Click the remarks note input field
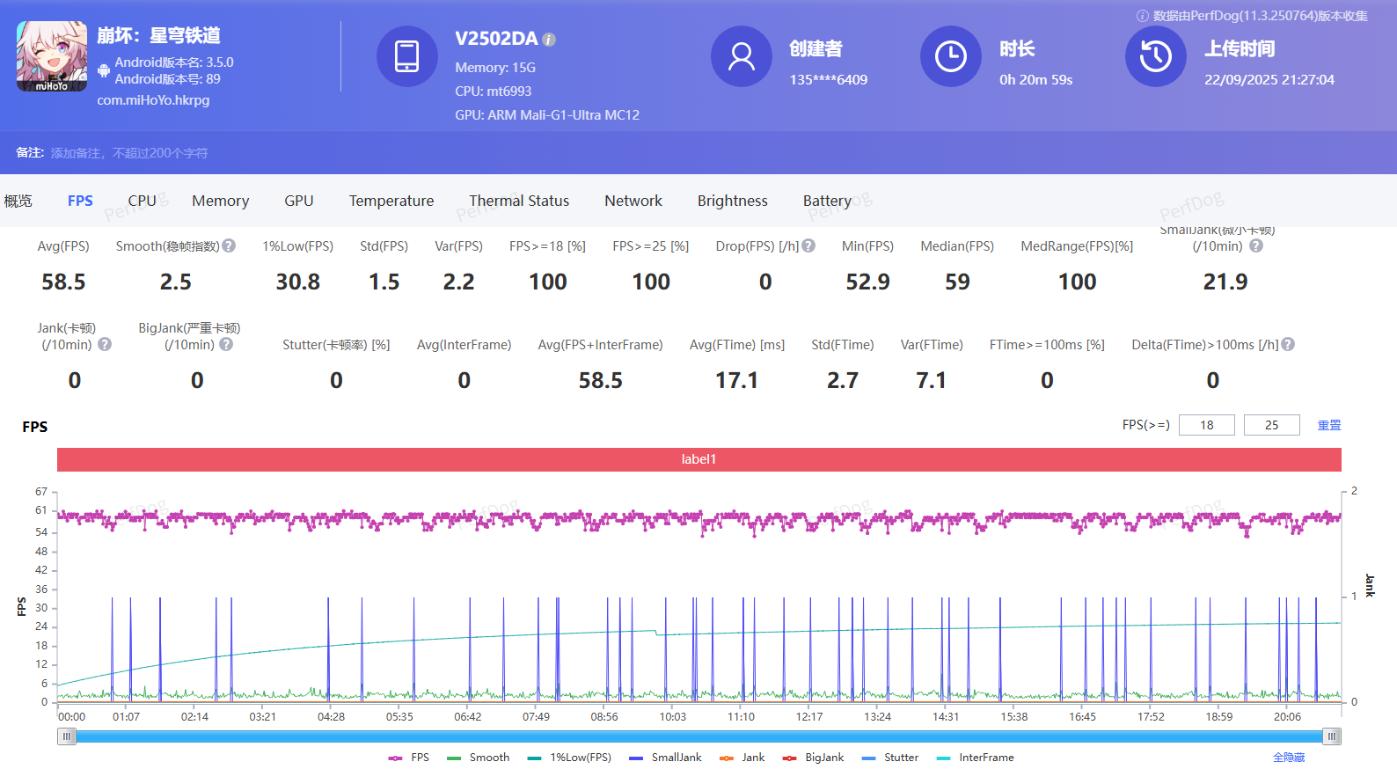This screenshot has width=1397, height=769. tap(130, 153)
